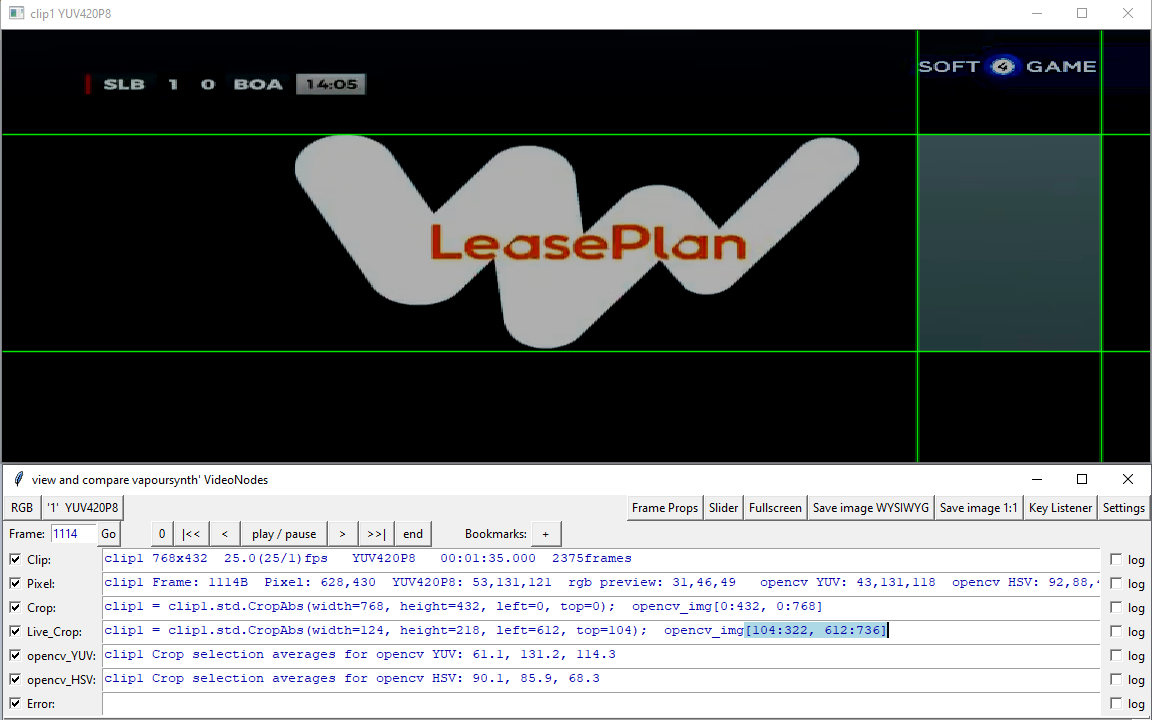Click the SOFT 4 GAME logo in preview
The width and height of the screenshot is (1152, 720).
point(1007,66)
